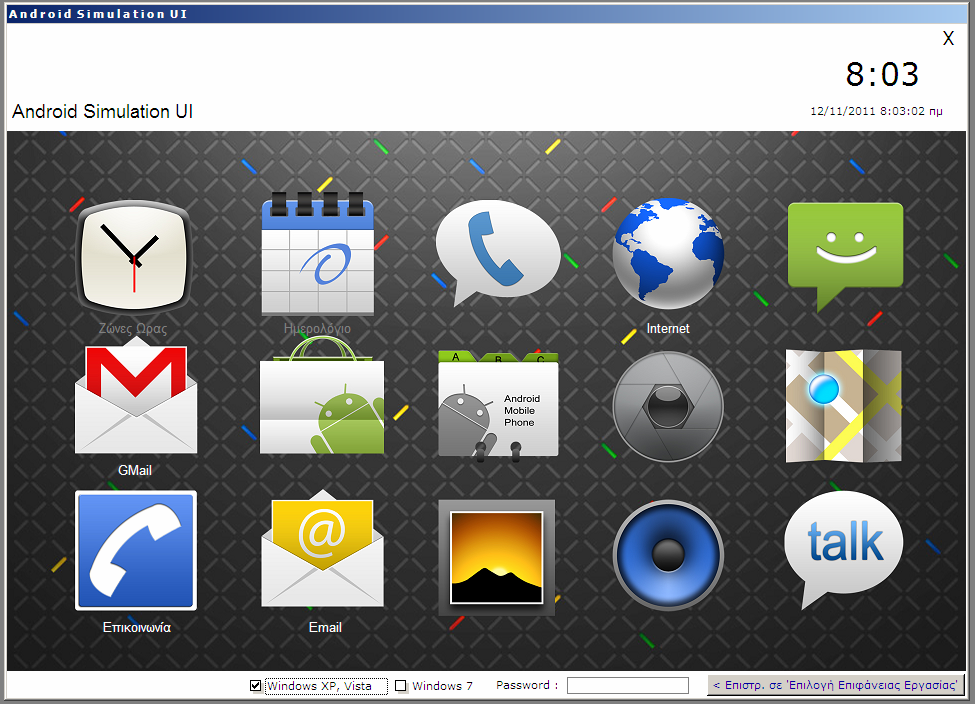Open the calendar icon with binder rings
975x704 pixels.
318,254
